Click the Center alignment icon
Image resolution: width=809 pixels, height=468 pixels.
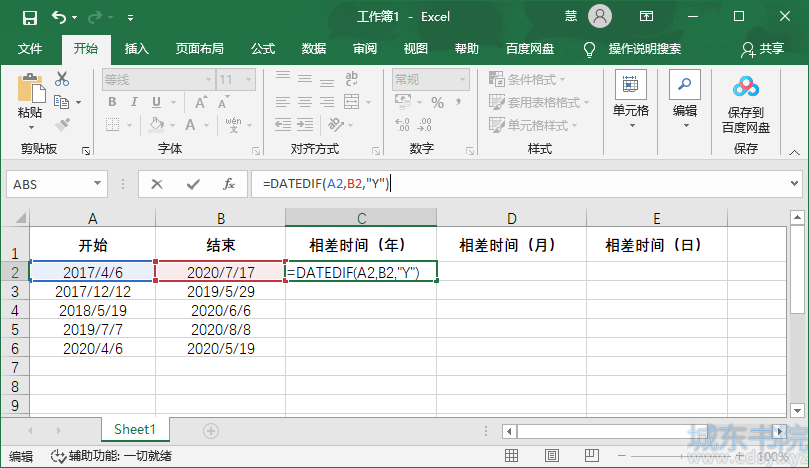point(305,102)
